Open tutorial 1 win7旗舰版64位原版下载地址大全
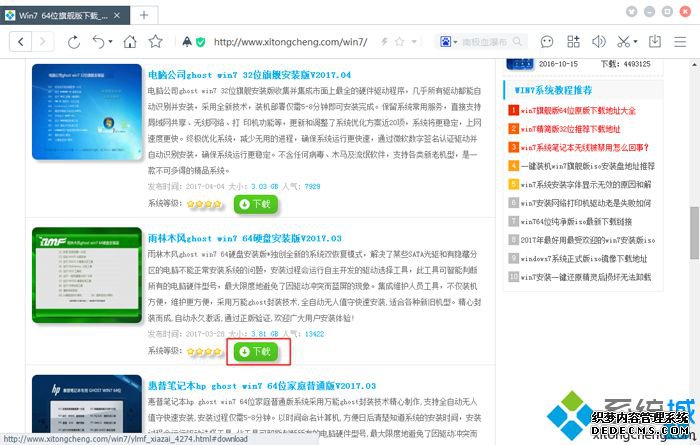Screen dimensions: 700x445 click(578, 110)
